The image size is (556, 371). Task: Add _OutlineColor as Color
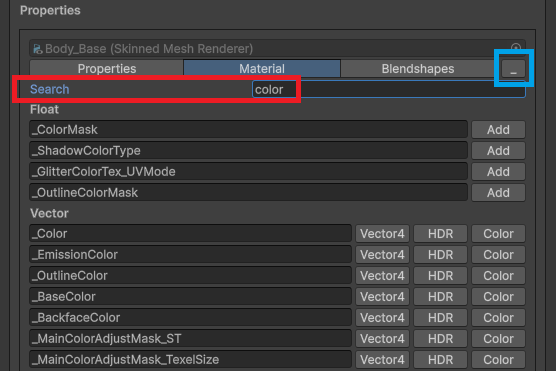point(498,276)
